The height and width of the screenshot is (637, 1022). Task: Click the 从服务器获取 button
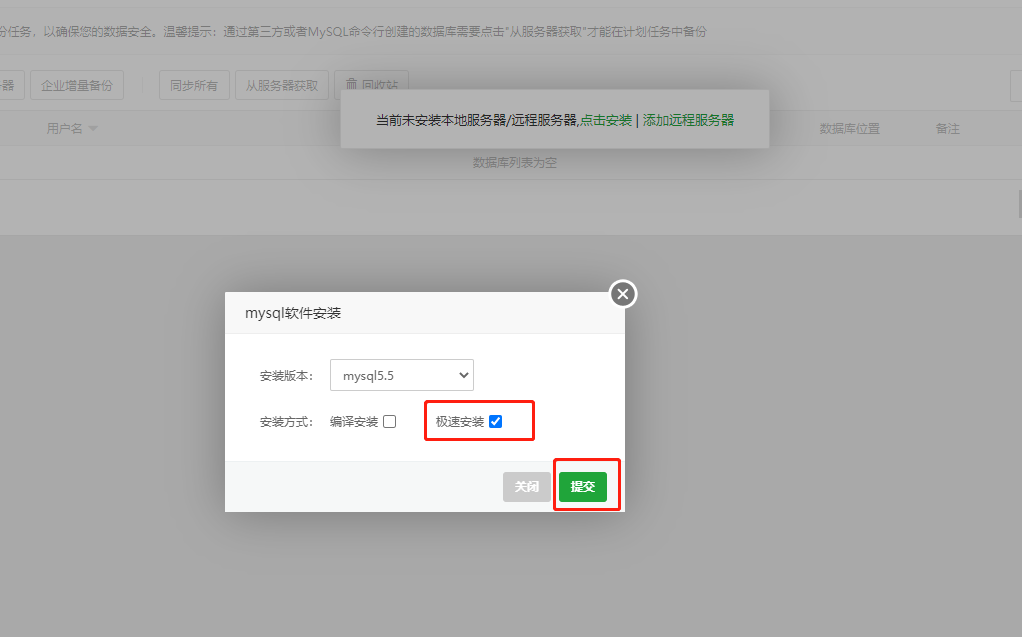click(282, 86)
